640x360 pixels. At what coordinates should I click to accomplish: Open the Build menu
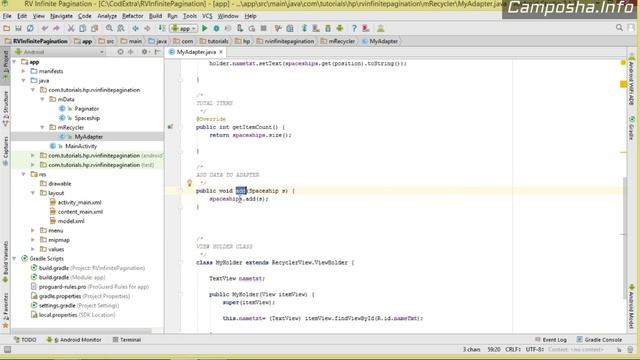click(x=155, y=16)
